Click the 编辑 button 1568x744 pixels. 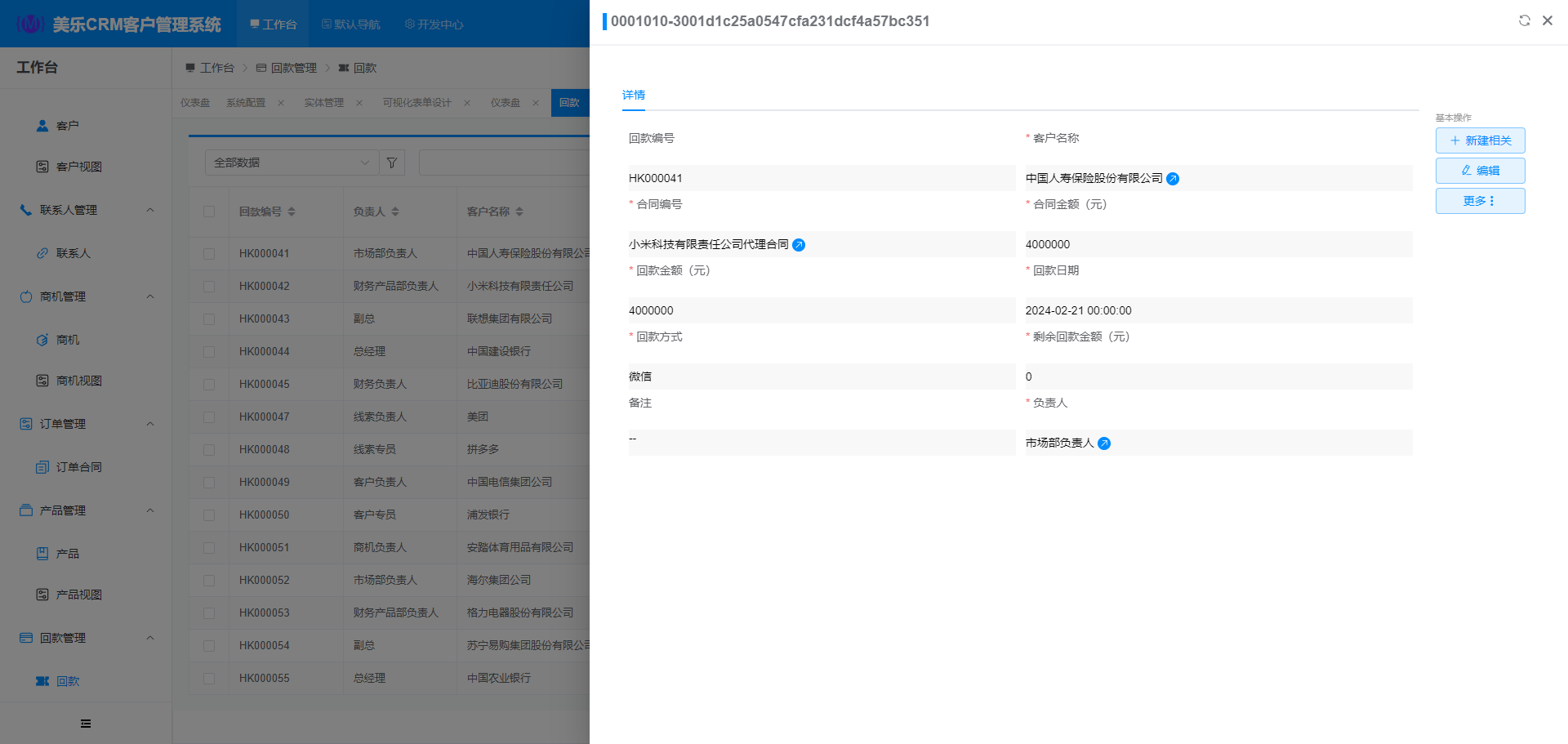(x=1480, y=171)
